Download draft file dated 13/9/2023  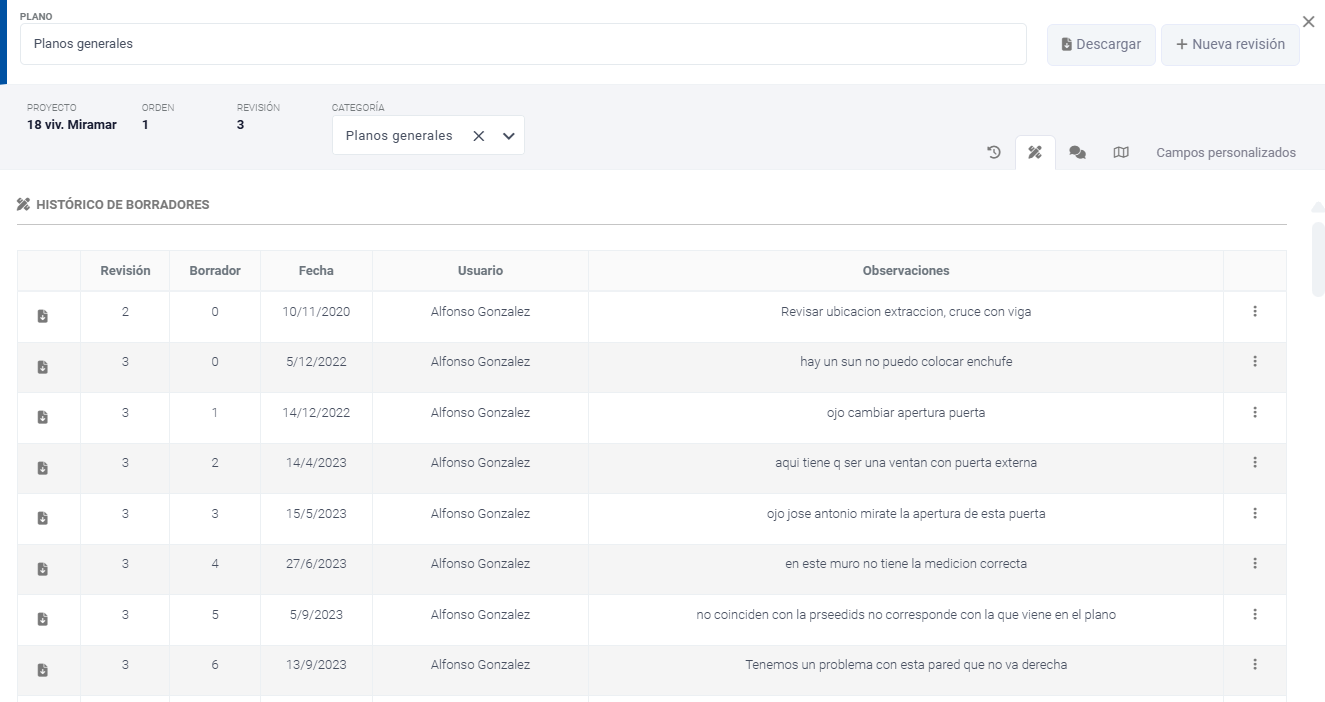[x=43, y=669]
